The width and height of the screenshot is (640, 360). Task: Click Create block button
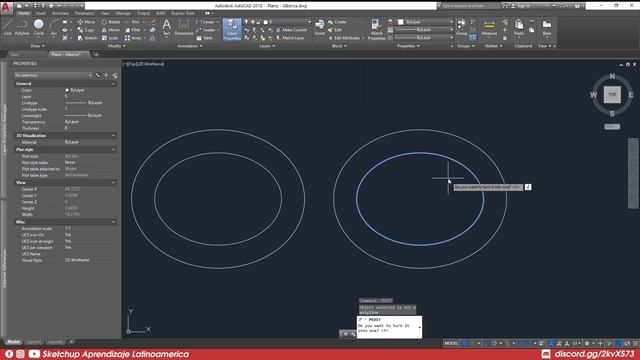(x=337, y=22)
